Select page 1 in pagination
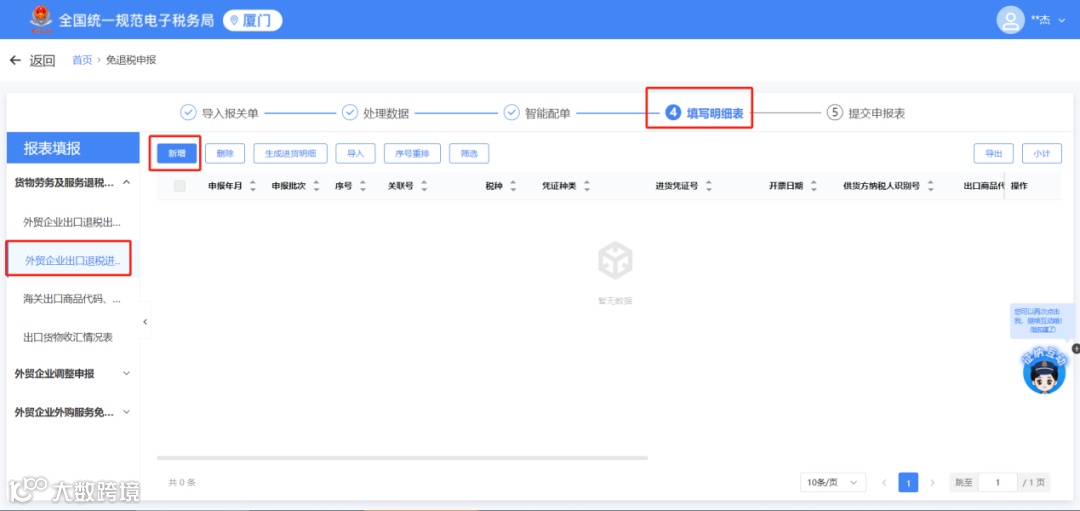The image size is (1080, 511). pos(908,483)
